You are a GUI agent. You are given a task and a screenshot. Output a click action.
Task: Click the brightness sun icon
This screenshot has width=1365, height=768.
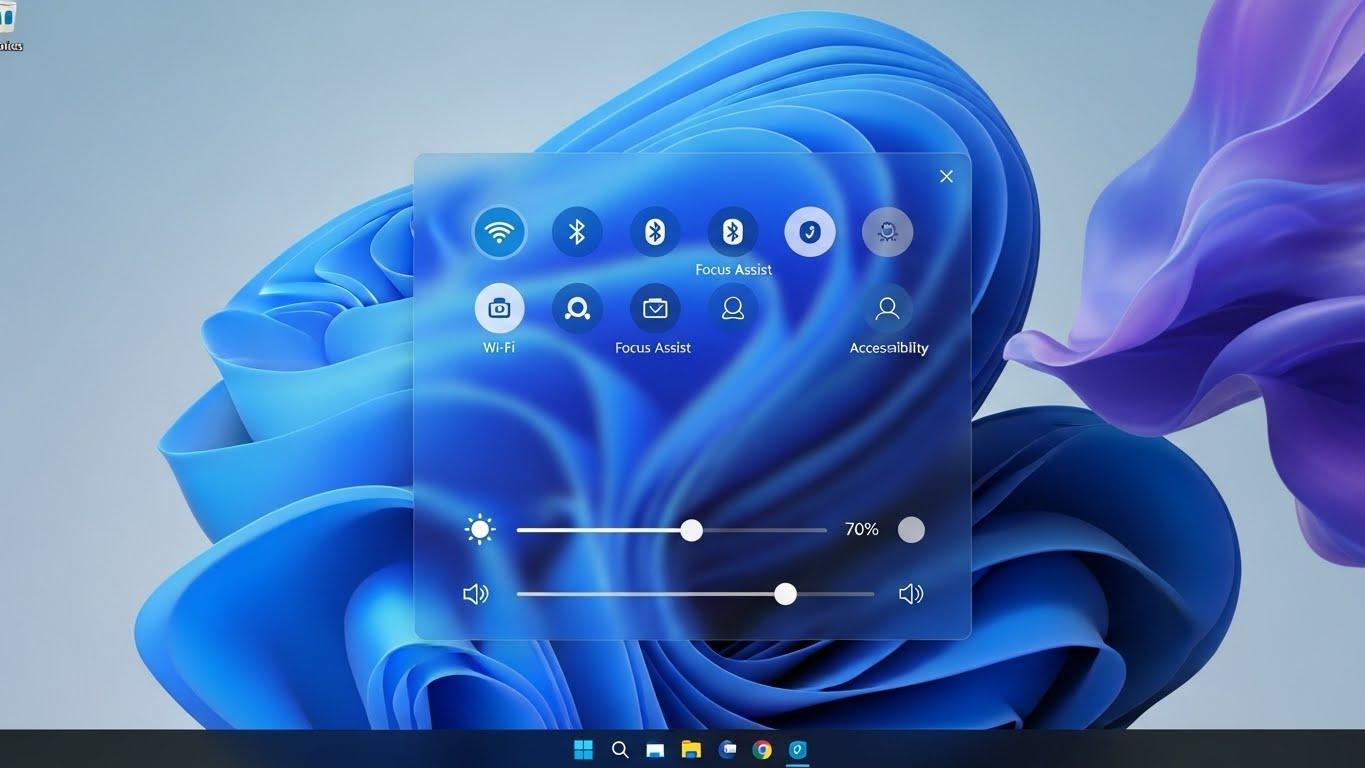[x=479, y=529]
